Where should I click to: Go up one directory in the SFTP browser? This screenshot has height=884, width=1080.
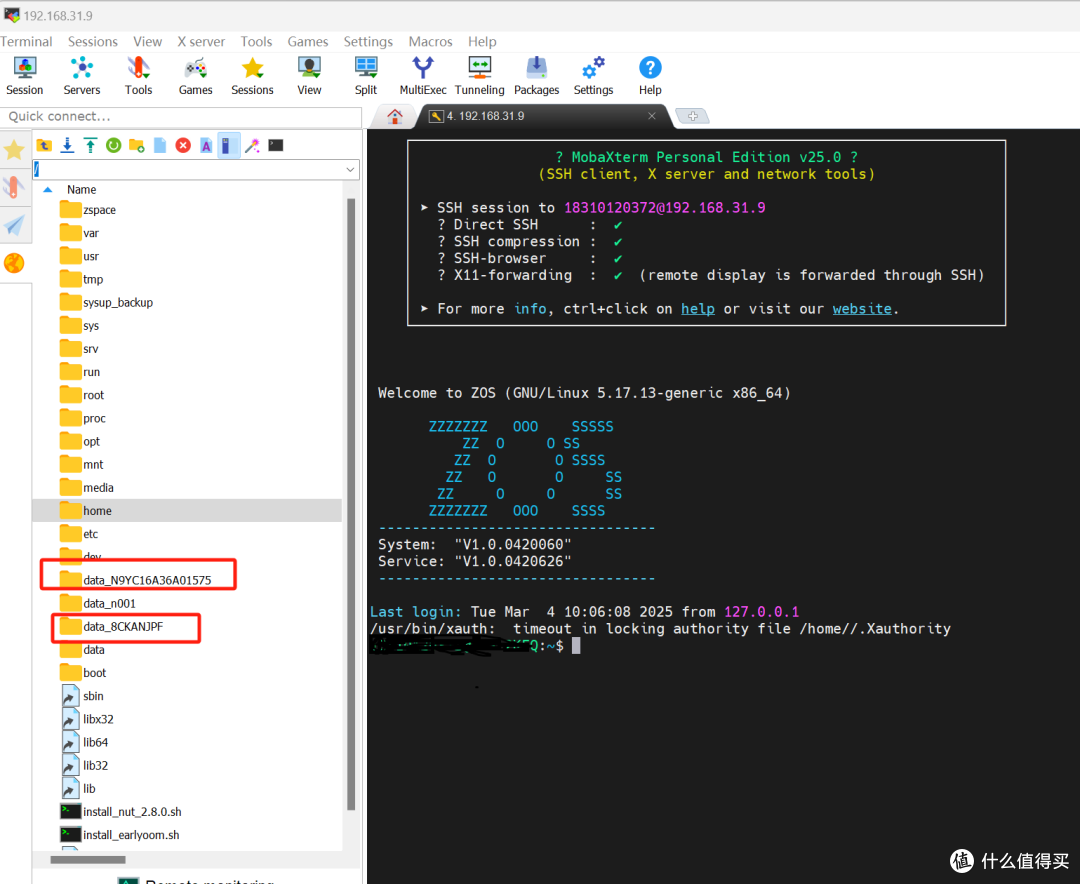tap(43, 145)
